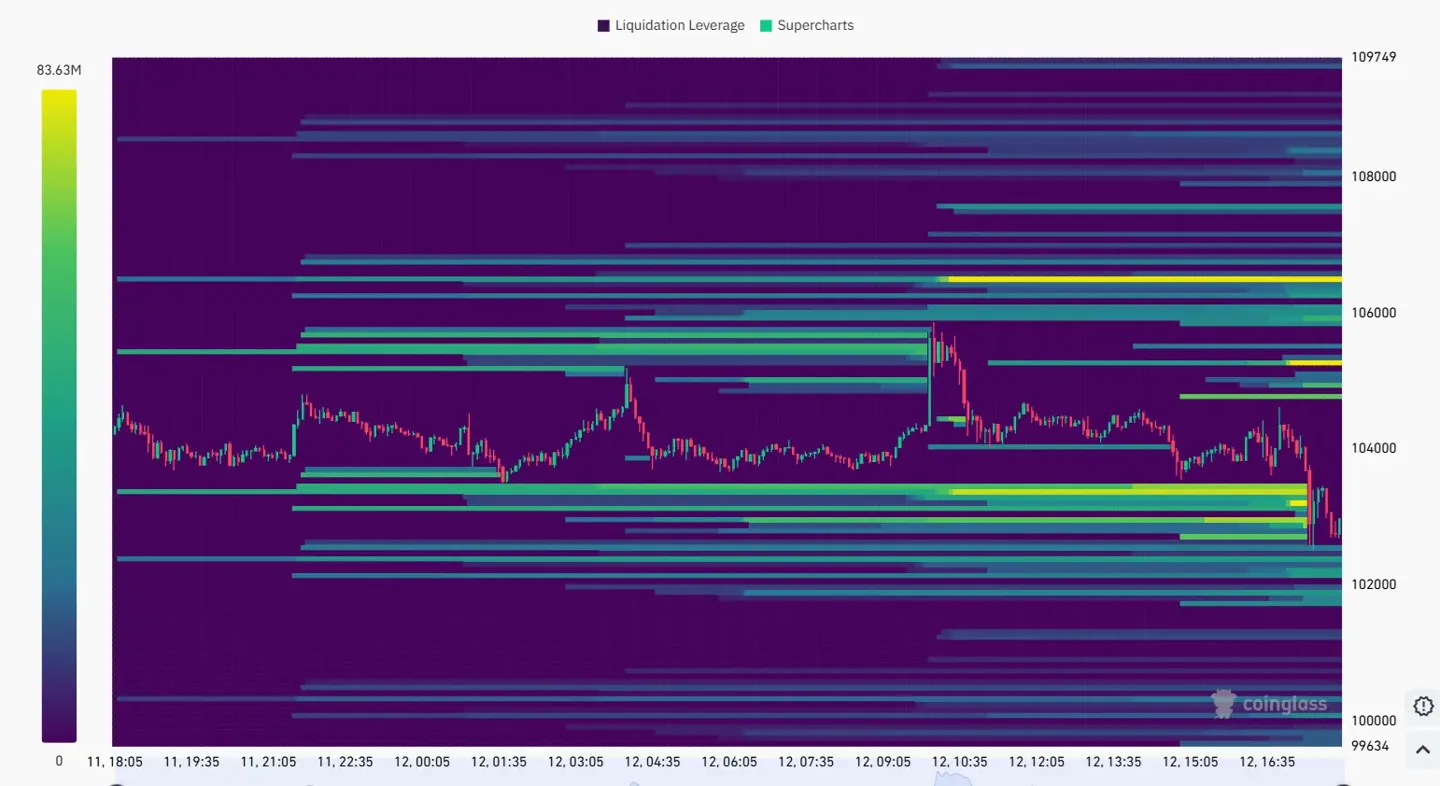Click the 12, 16:35 time axis label
The height and width of the screenshot is (786, 1440).
click(1267, 762)
